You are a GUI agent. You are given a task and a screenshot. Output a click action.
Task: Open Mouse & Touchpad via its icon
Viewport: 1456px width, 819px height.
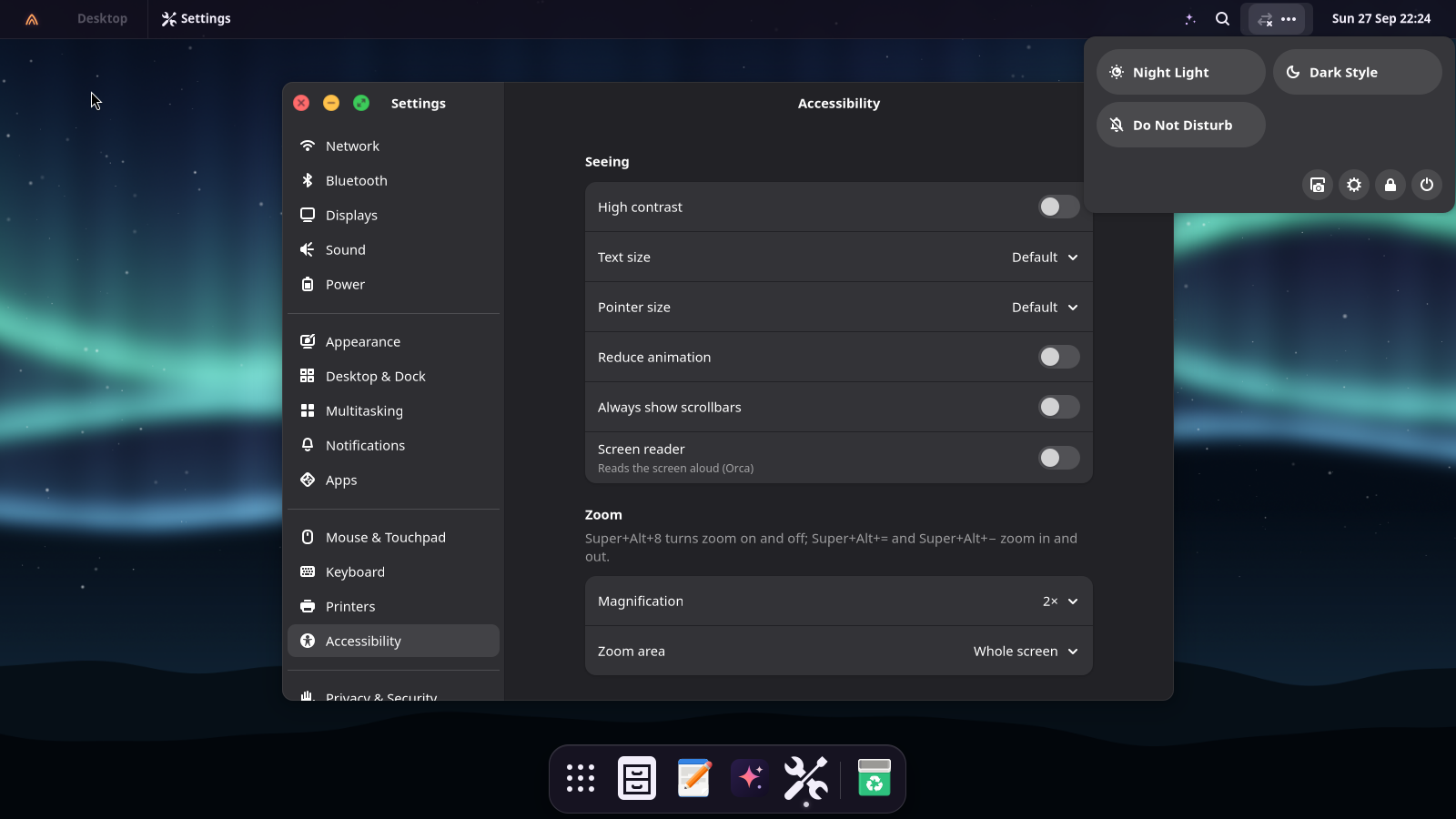tap(308, 537)
